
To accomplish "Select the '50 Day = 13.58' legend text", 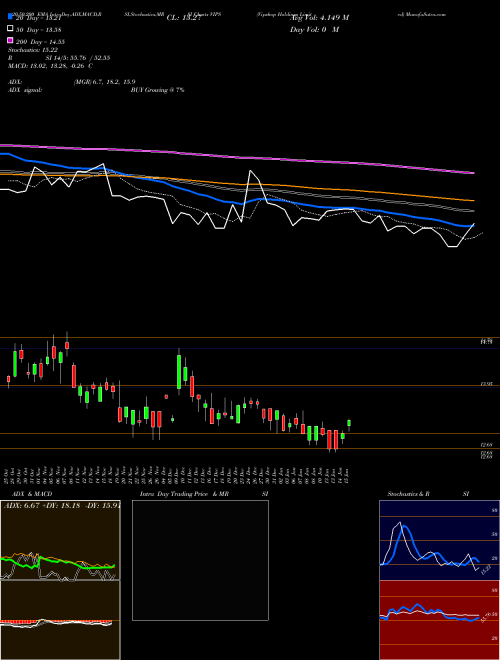I will 39,29.
